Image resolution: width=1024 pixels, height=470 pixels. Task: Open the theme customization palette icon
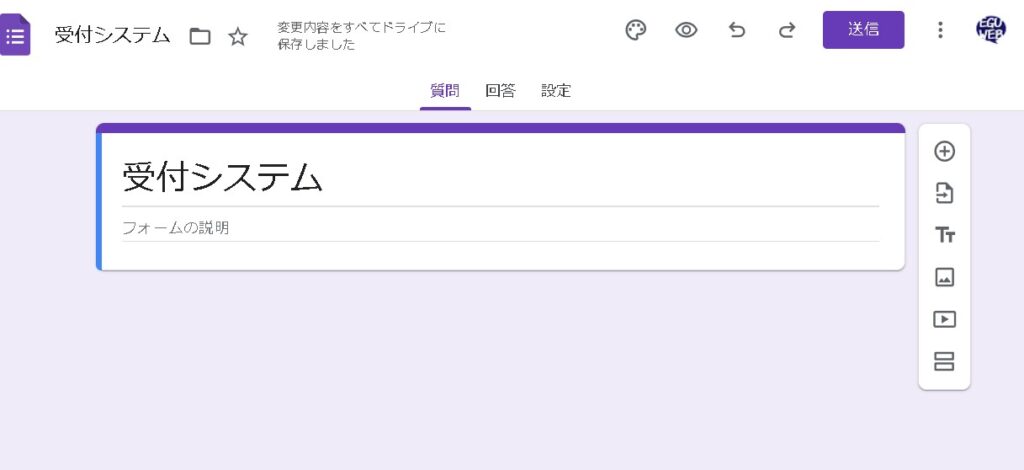[636, 30]
